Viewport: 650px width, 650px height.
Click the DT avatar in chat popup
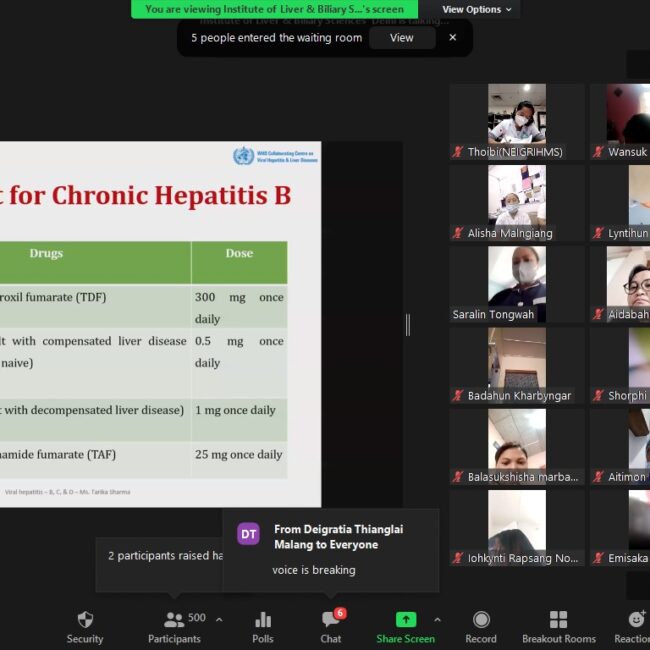[249, 534]
